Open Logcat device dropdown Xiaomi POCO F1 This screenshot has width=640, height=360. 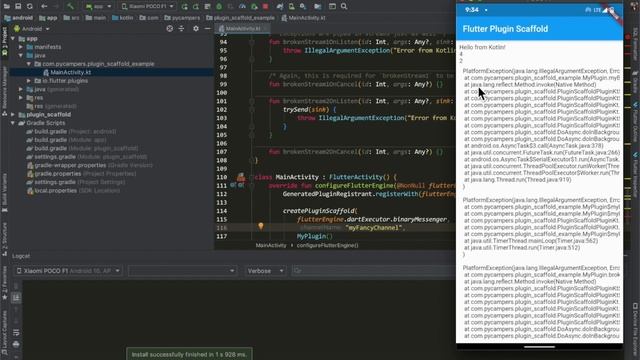68,271
